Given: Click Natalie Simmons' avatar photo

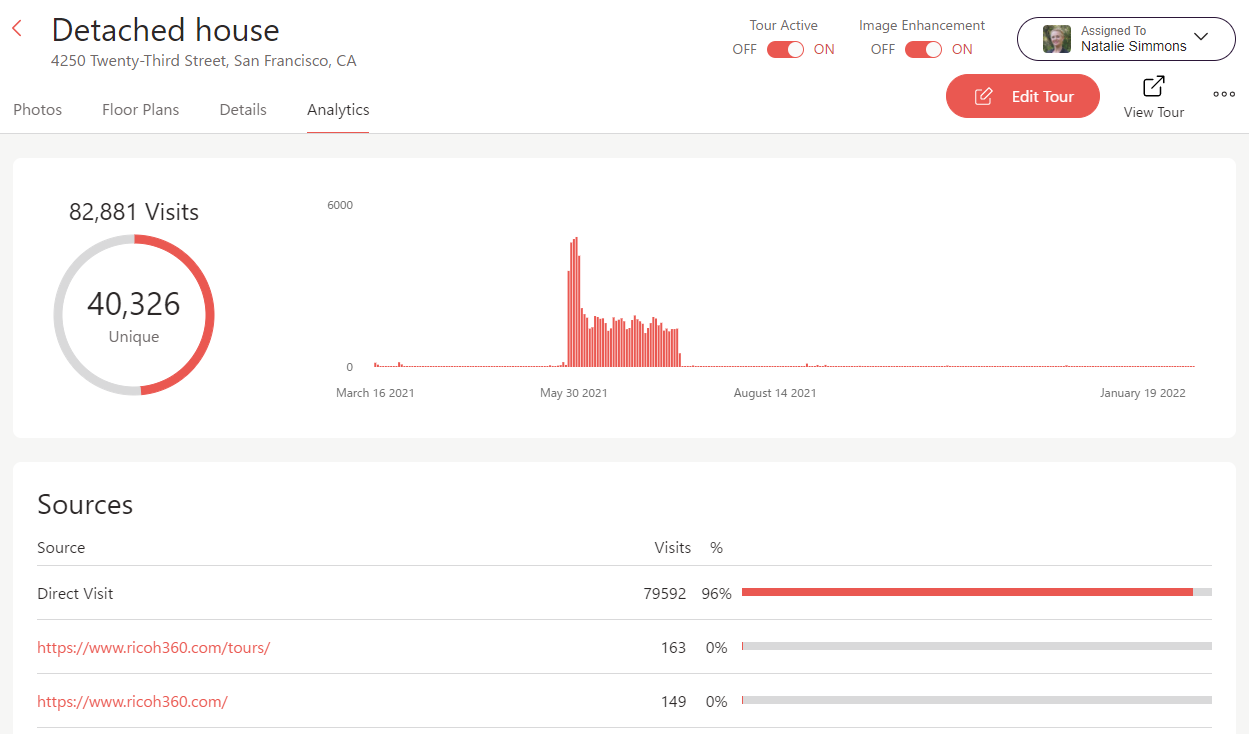Looking at the screenshot, I should pyautogui.click(x=1057, y=39).
